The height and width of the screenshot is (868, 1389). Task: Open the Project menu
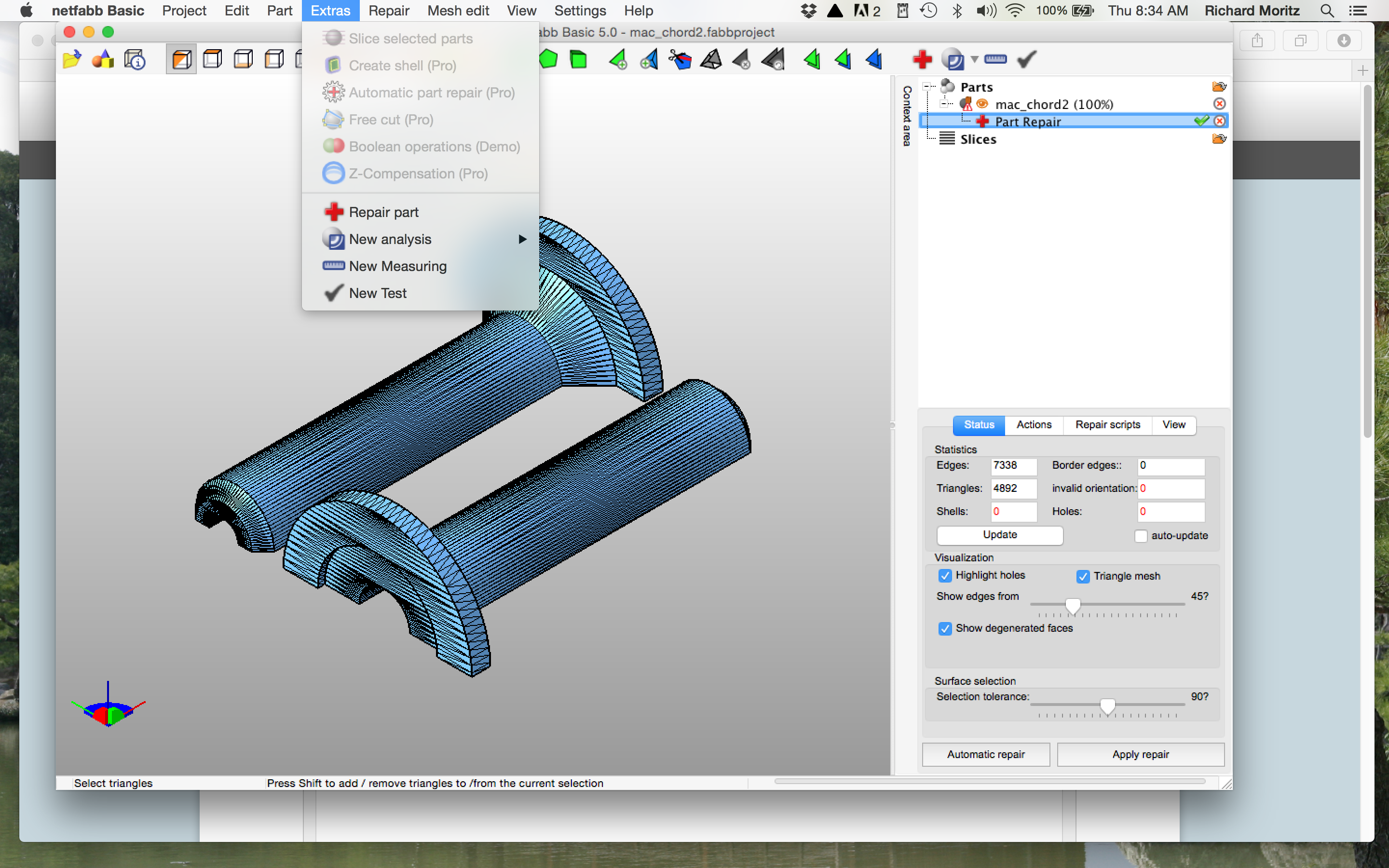pyautogui.click(x=184, y=10)
